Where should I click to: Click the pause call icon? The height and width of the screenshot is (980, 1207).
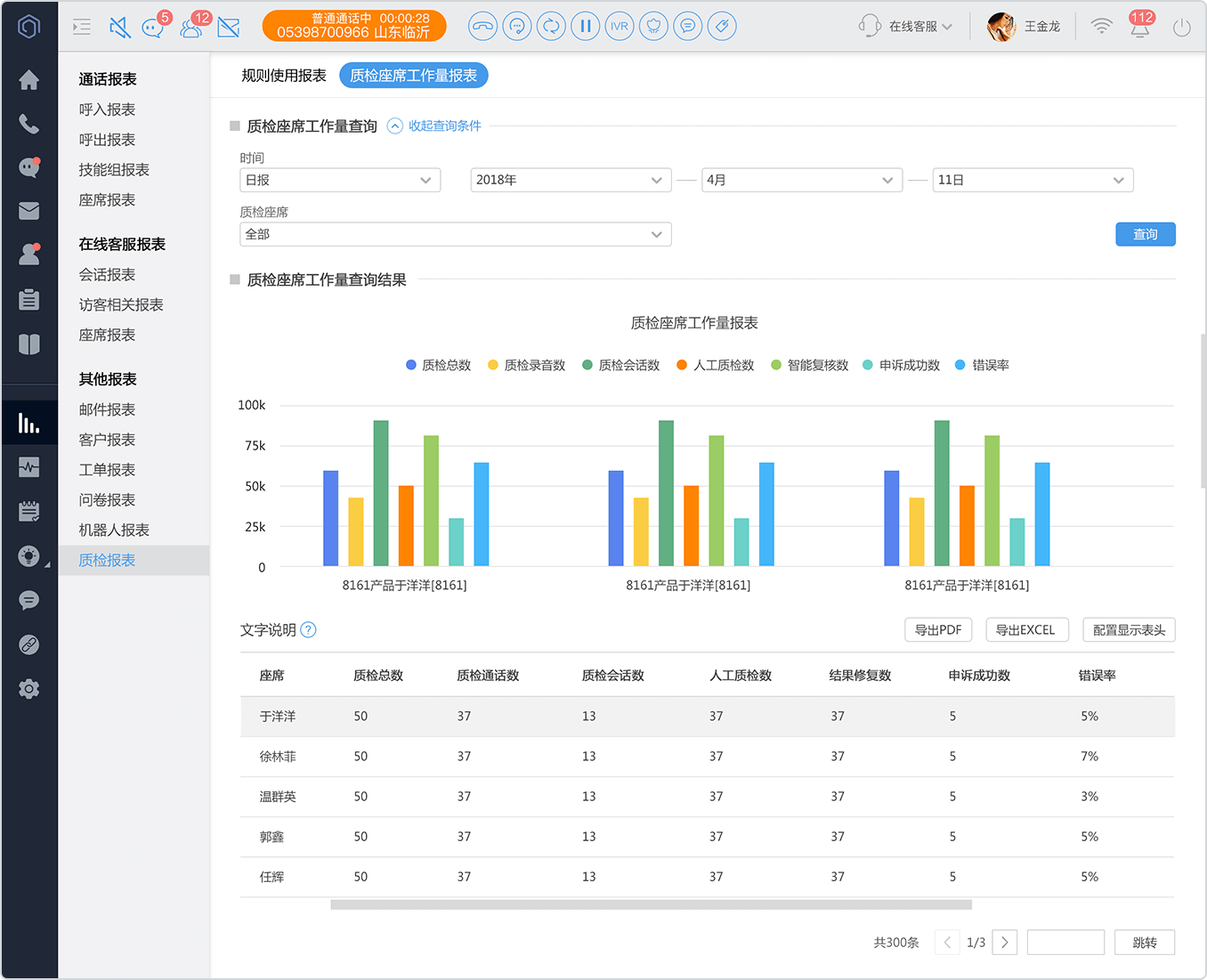(585, 26)
